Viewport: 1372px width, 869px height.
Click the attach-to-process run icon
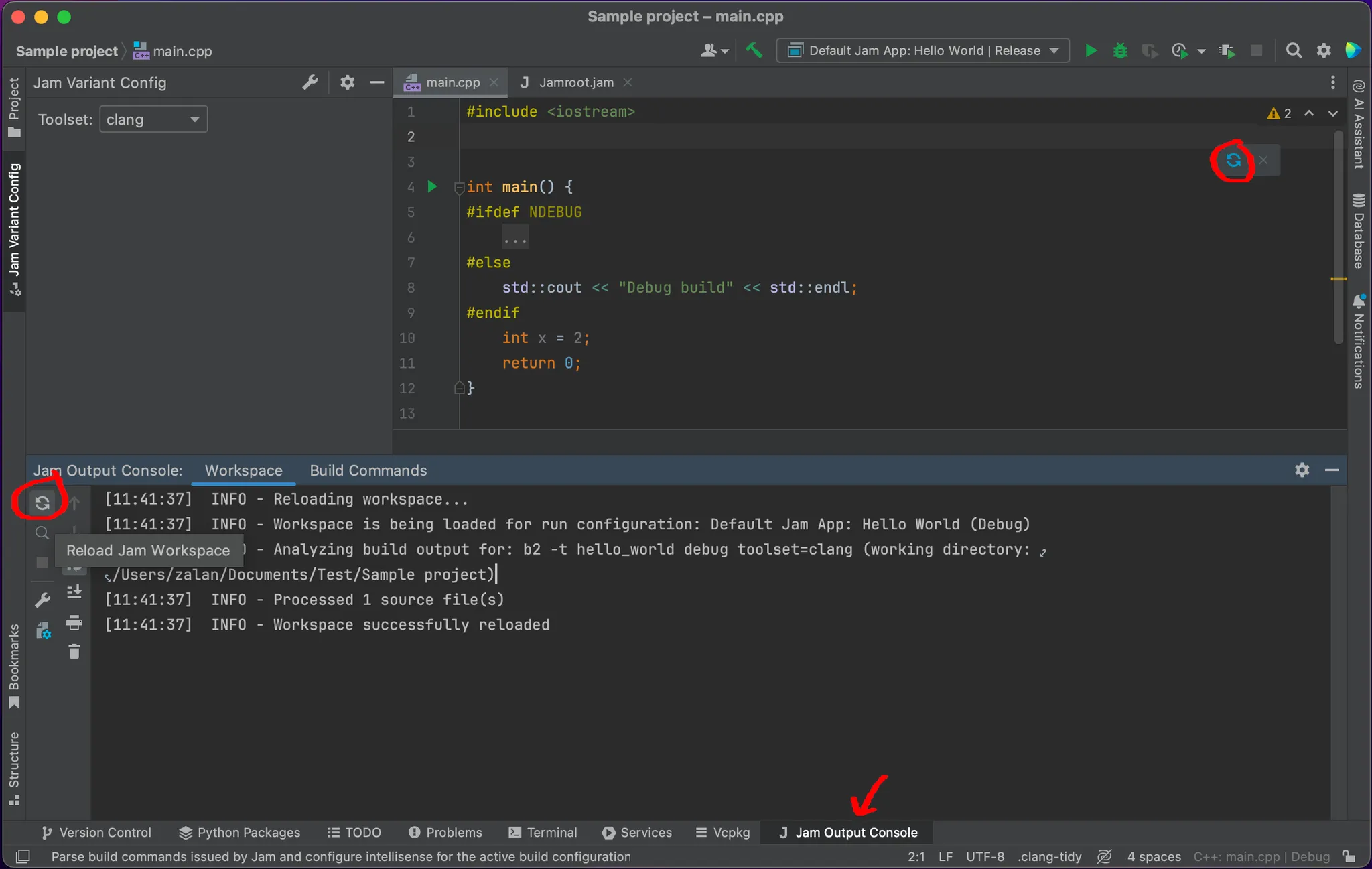1227,50
